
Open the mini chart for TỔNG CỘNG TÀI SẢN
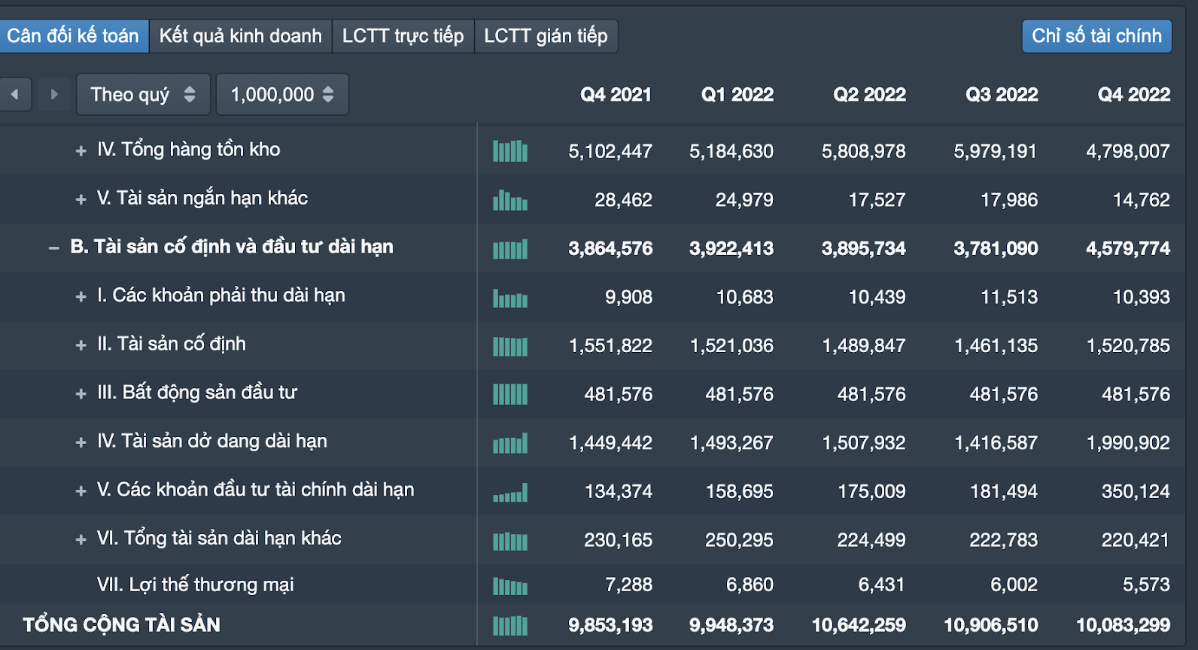[x=510, y=626]
